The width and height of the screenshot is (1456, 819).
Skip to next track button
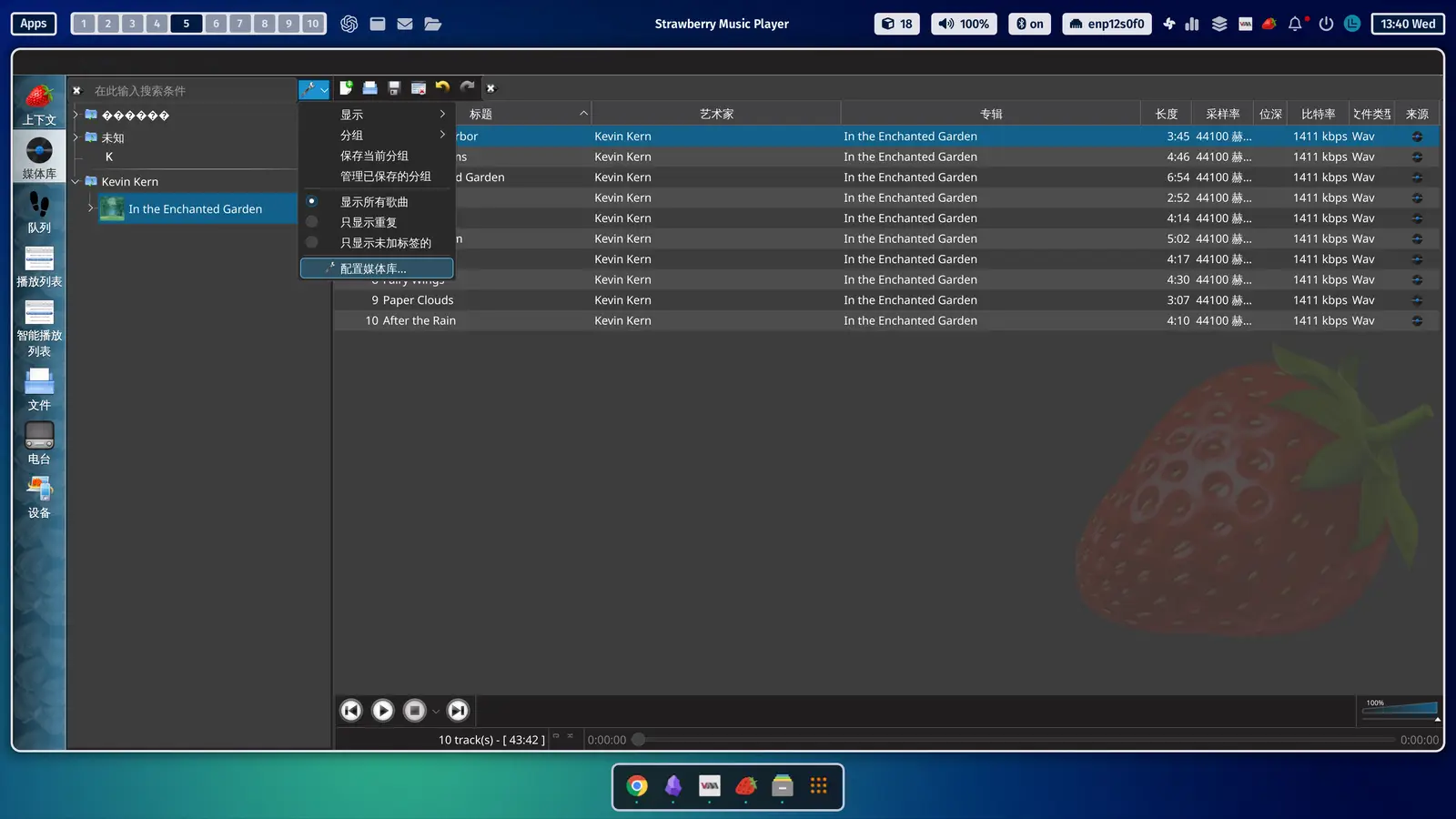[459, 711]
